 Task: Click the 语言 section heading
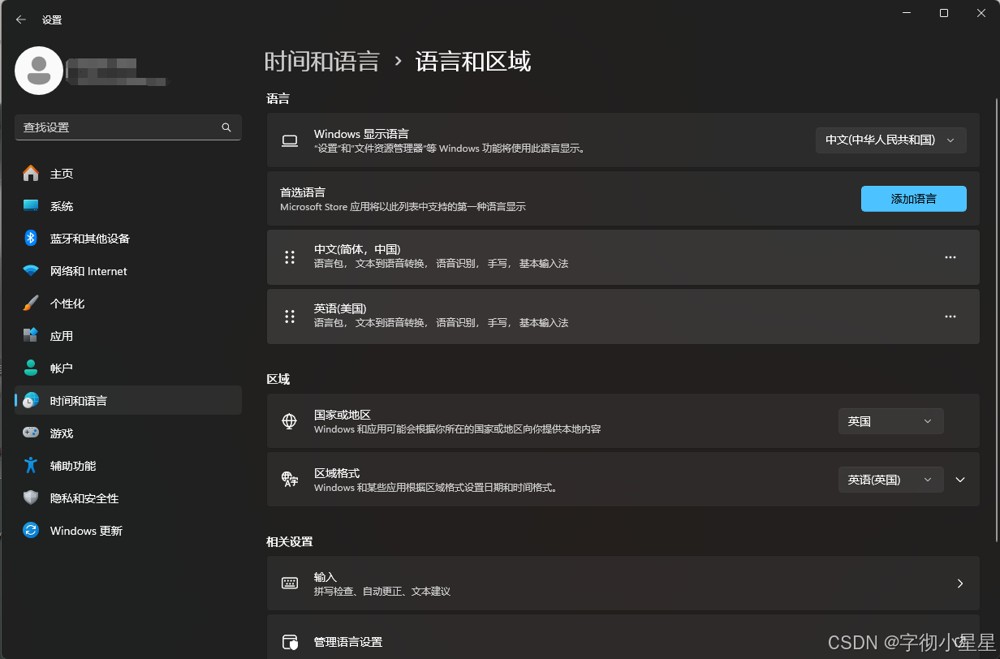coord(278,98)
